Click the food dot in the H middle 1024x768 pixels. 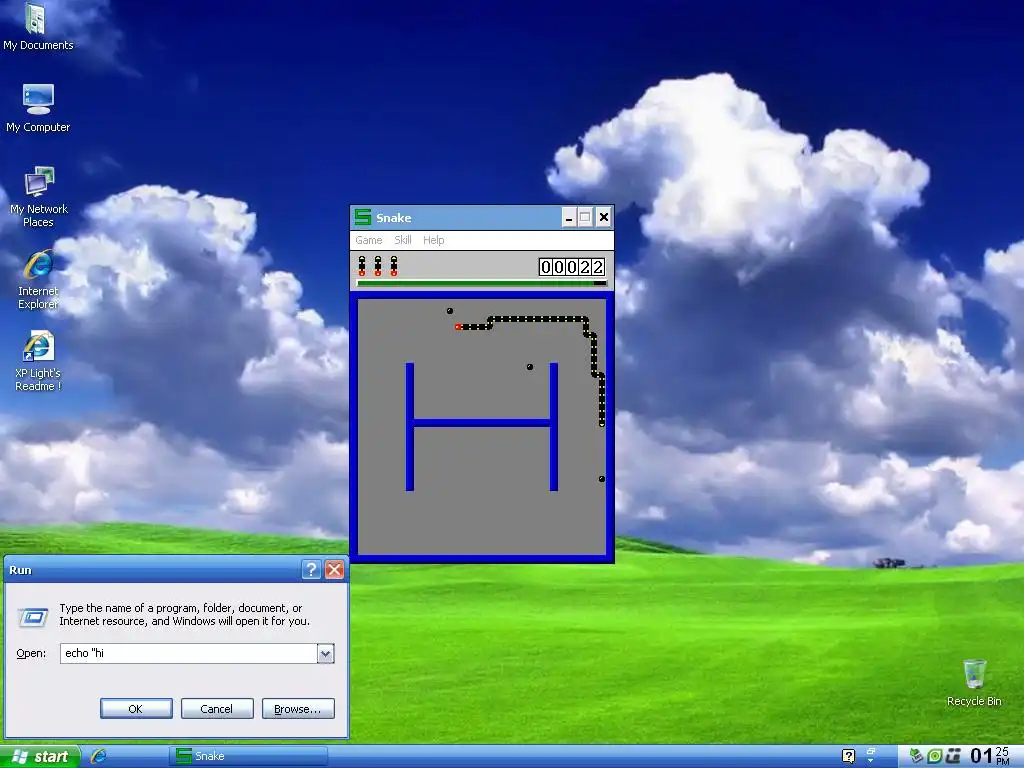click(x=530, y=367)
